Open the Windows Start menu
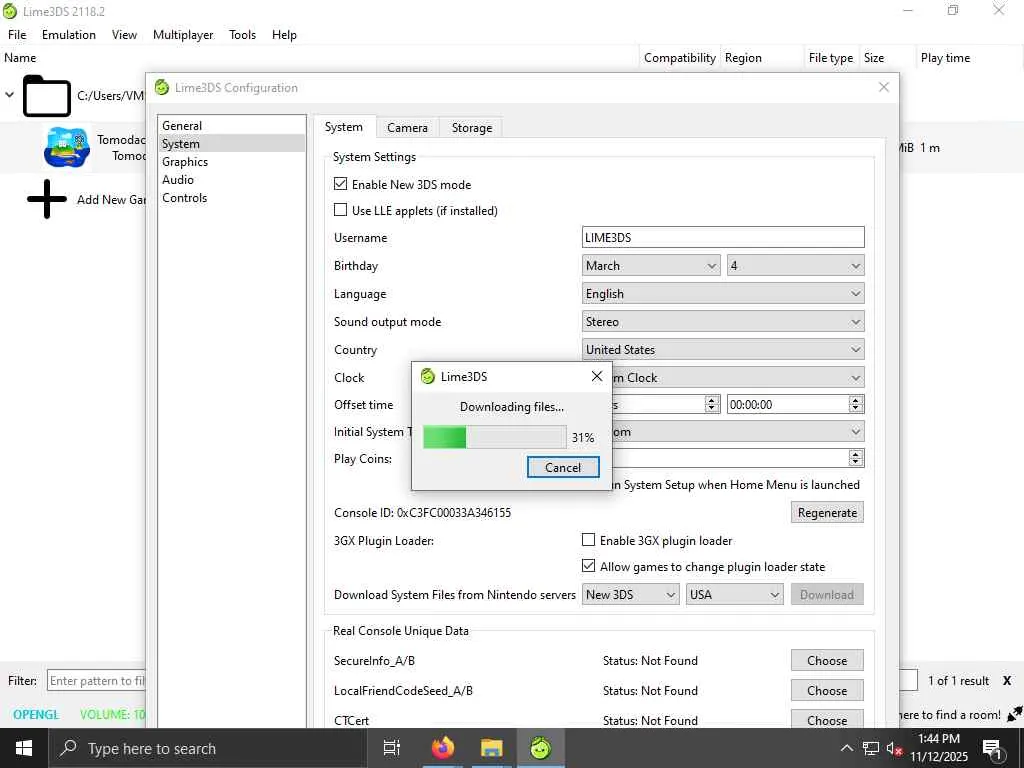Image resolution: width=1024 pixels, height=768 pixels. [24, 748]
